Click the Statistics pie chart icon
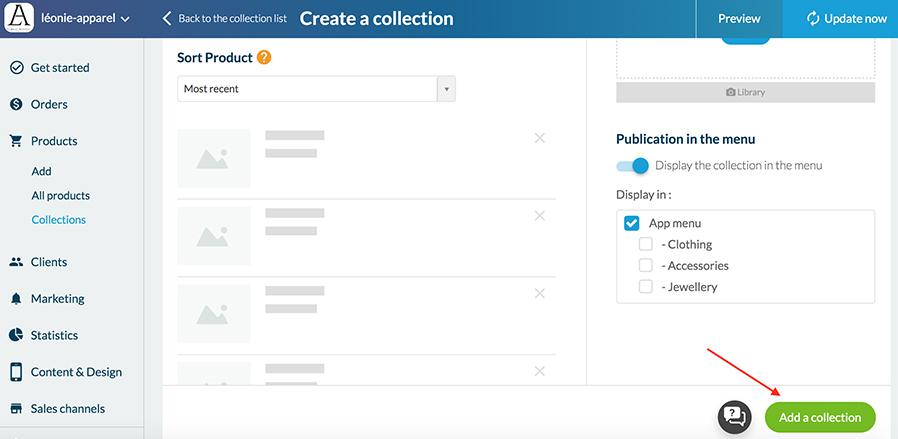The image size is (898, 439). [x=16, y=335]
